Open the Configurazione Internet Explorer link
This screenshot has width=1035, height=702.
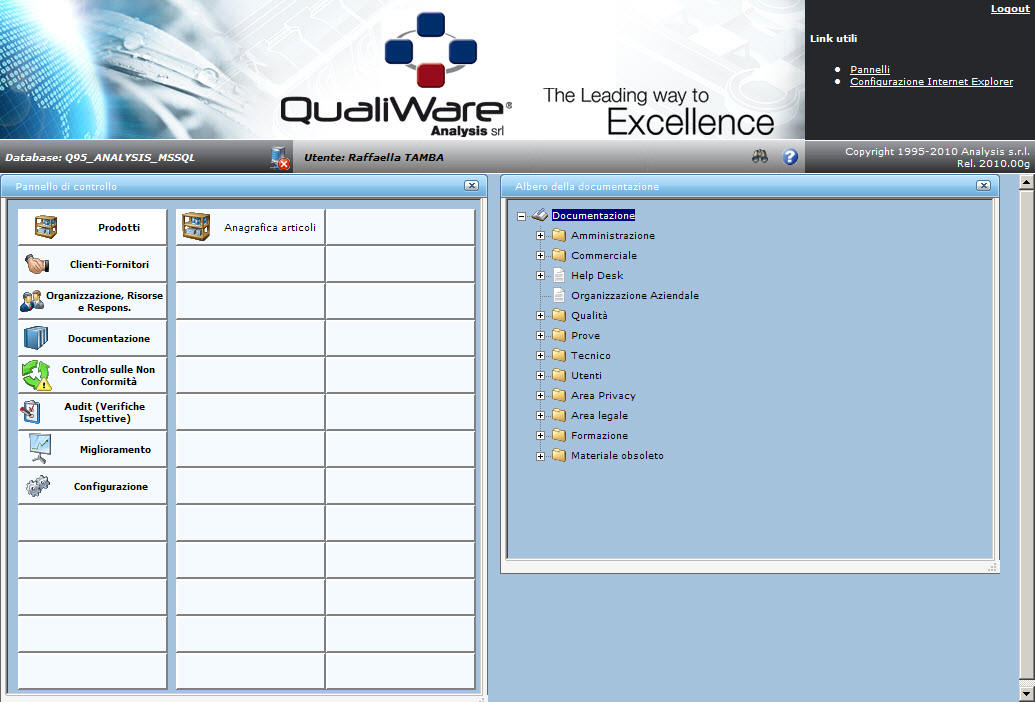[x=931, y=82]
